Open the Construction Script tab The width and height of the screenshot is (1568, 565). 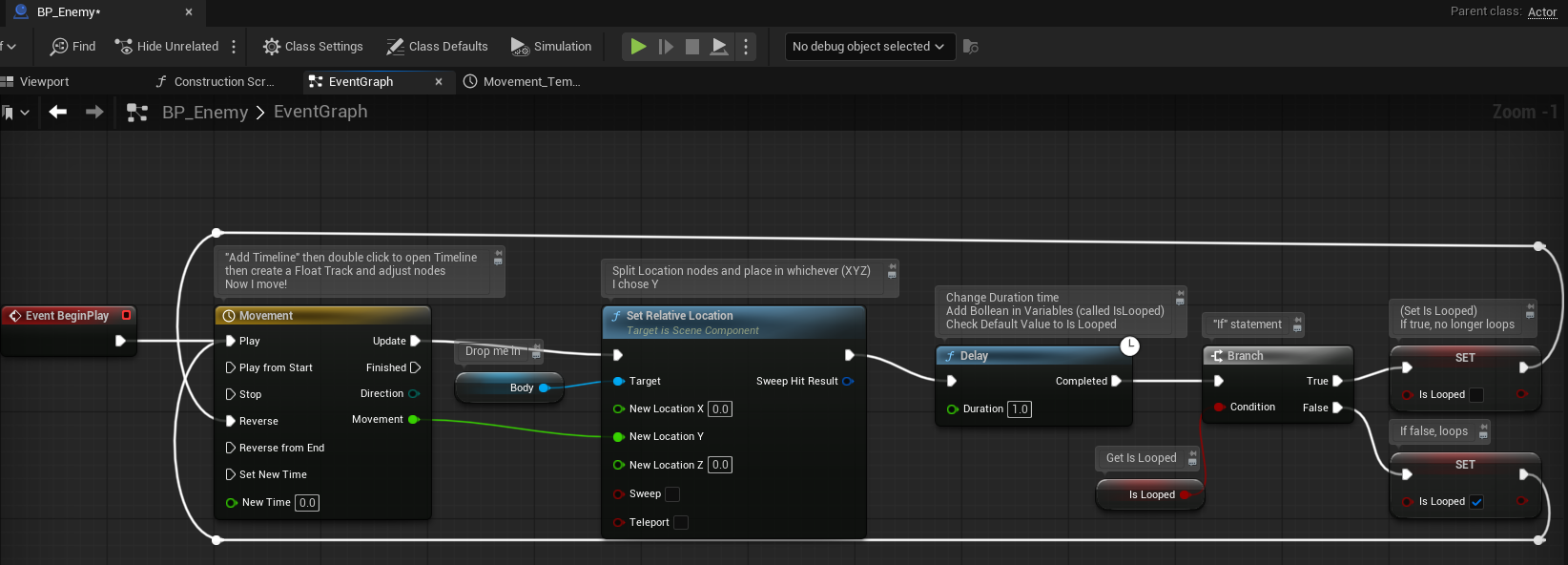pyautogui.click(x=223, y=81)
